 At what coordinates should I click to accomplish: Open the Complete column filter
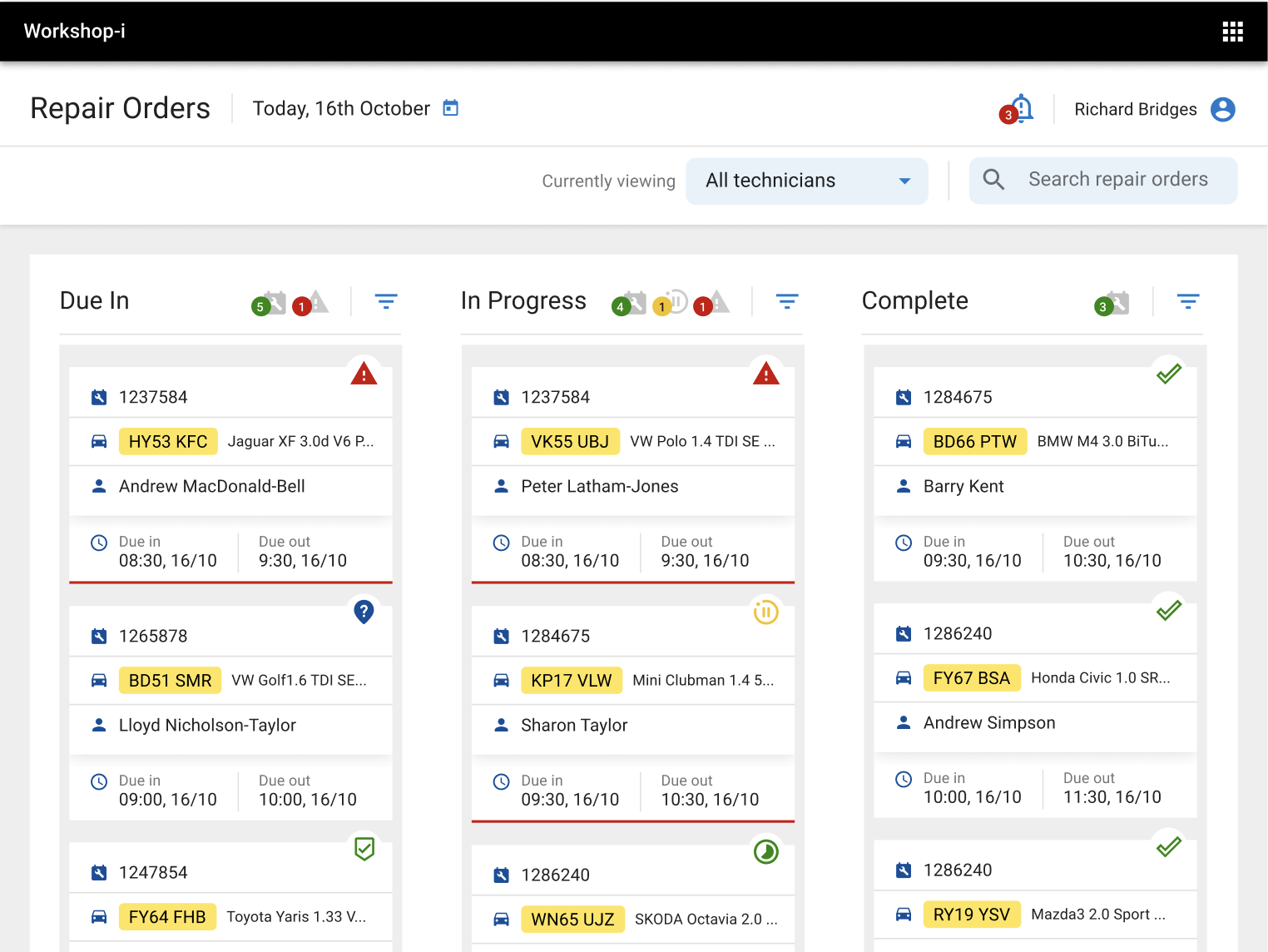point(1188,301)
